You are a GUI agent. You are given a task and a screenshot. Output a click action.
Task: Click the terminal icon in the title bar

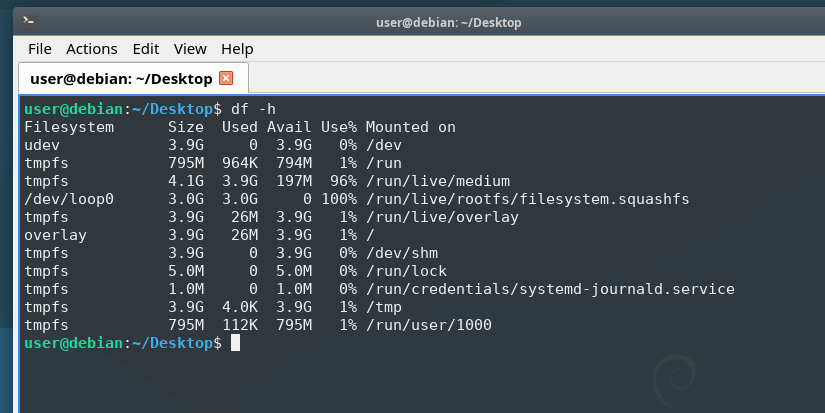pyautogui.click(x=30, y=21)
